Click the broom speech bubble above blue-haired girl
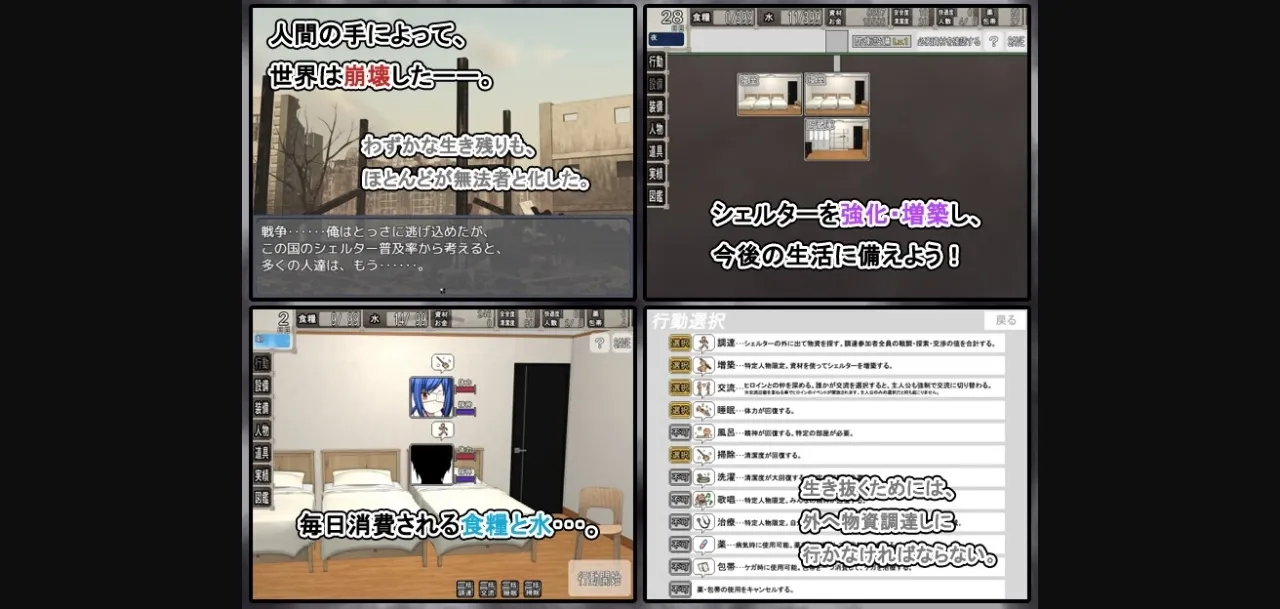 (442, 362)
